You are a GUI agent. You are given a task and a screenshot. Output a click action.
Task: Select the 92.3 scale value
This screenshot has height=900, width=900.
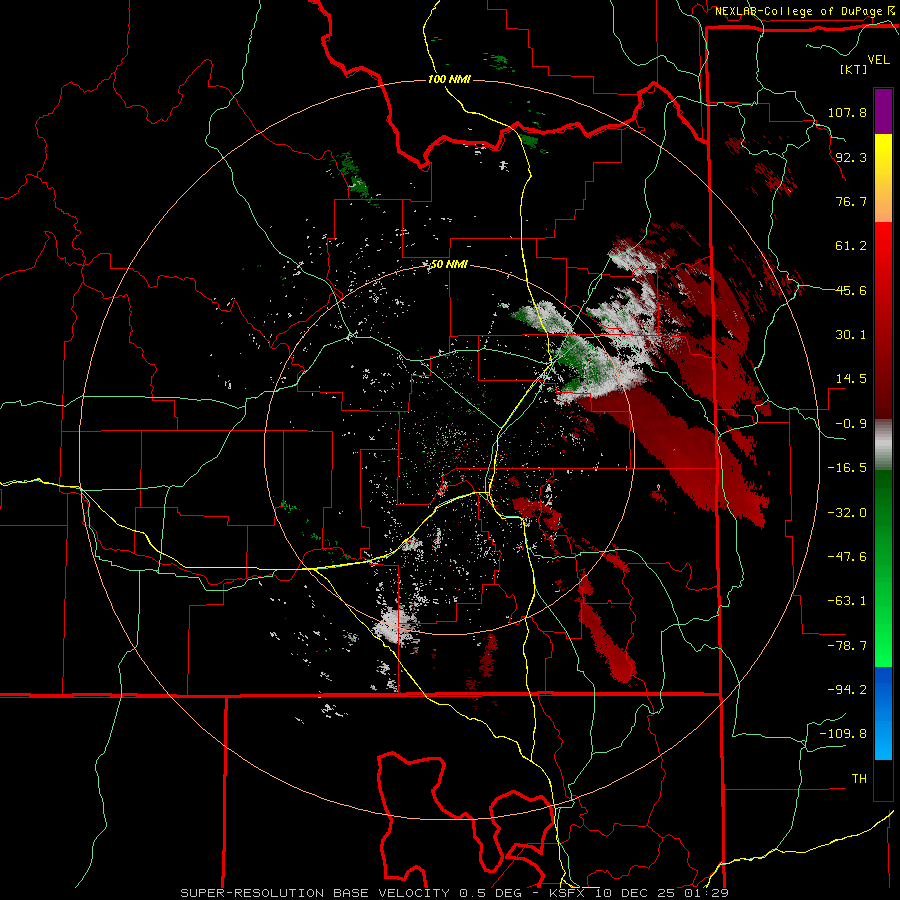point(851,157)
